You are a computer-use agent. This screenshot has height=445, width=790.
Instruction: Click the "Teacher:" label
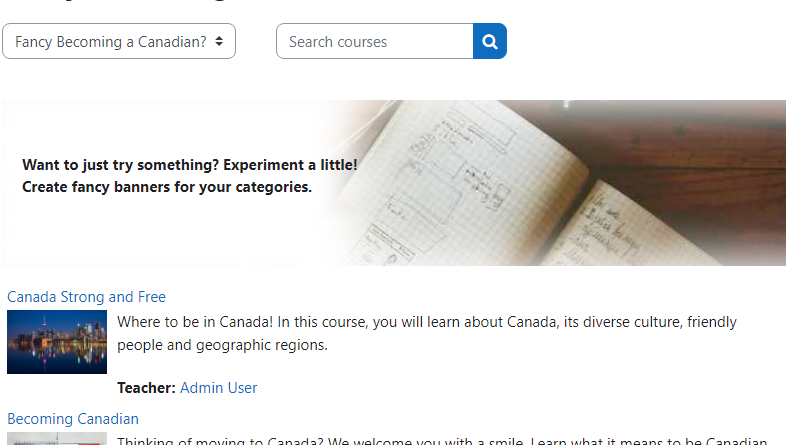[x=146, y=388]
